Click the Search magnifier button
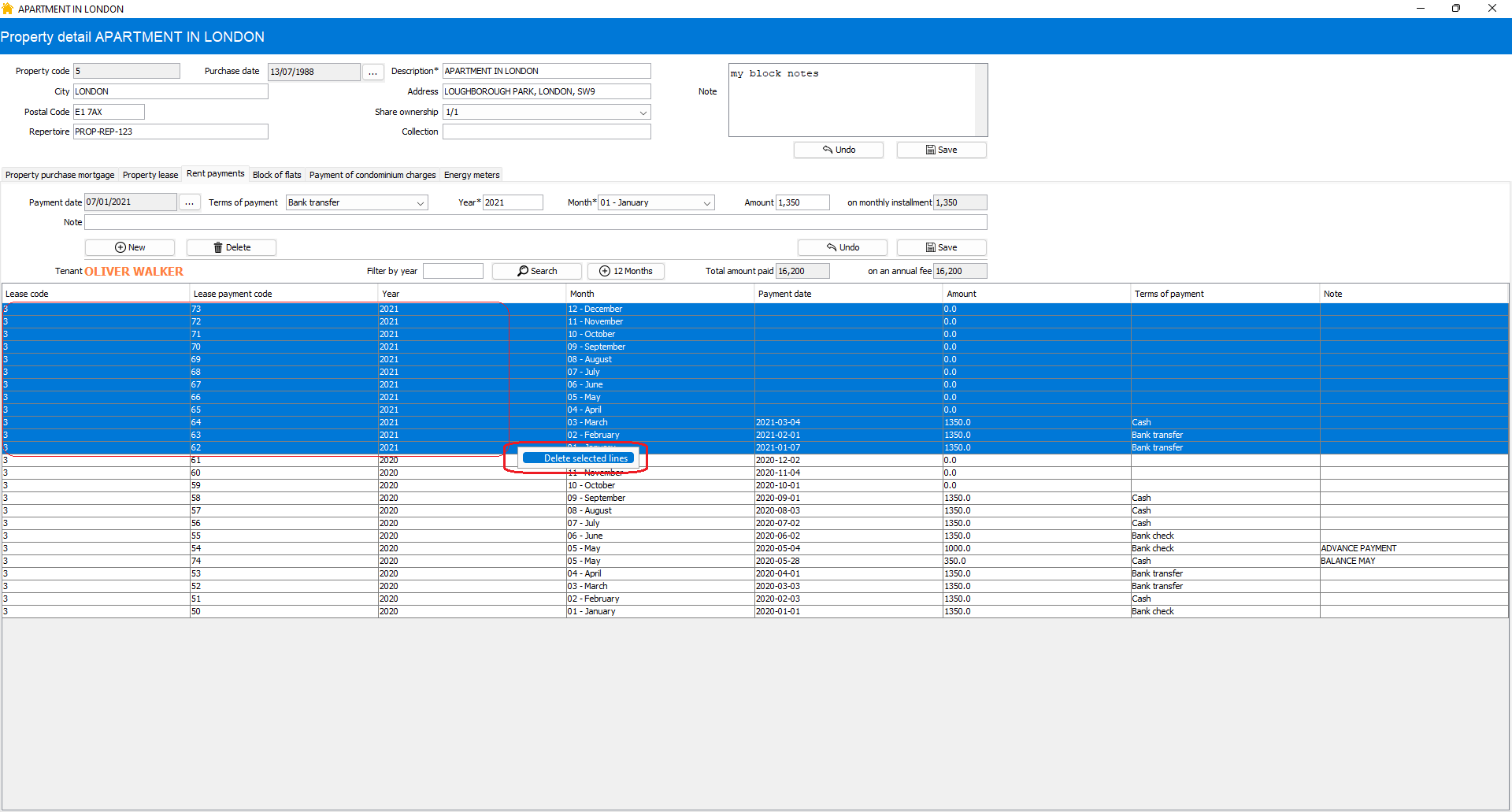 (537, 271)
